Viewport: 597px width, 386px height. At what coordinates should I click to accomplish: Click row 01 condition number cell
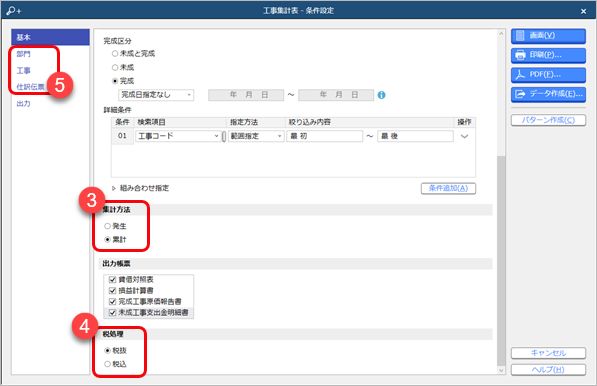coord(122,136)
